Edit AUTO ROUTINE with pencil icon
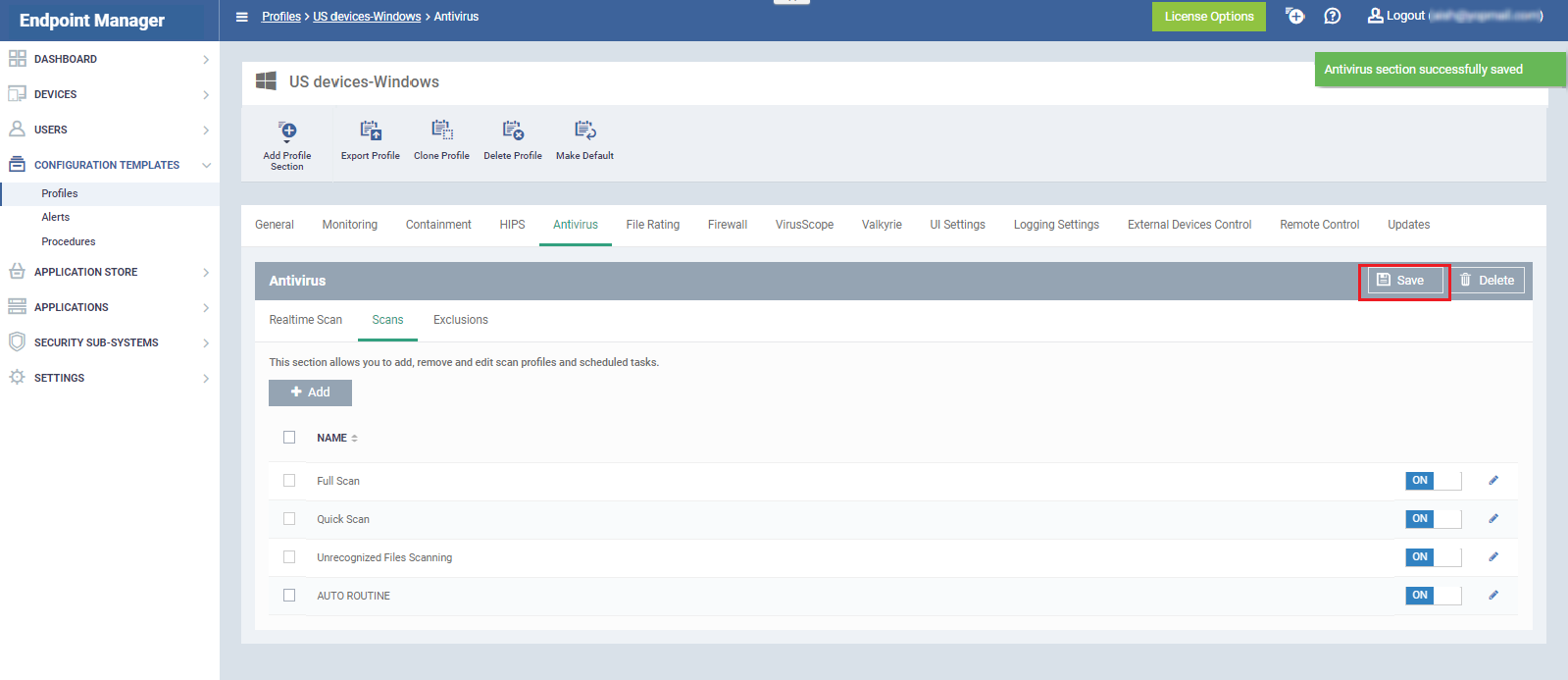 tap(1493, 596)
